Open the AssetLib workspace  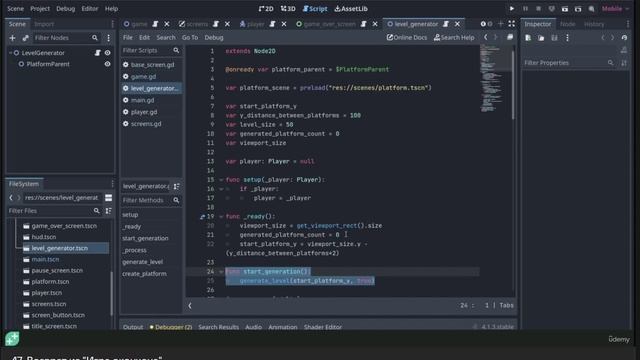(351, 9)
